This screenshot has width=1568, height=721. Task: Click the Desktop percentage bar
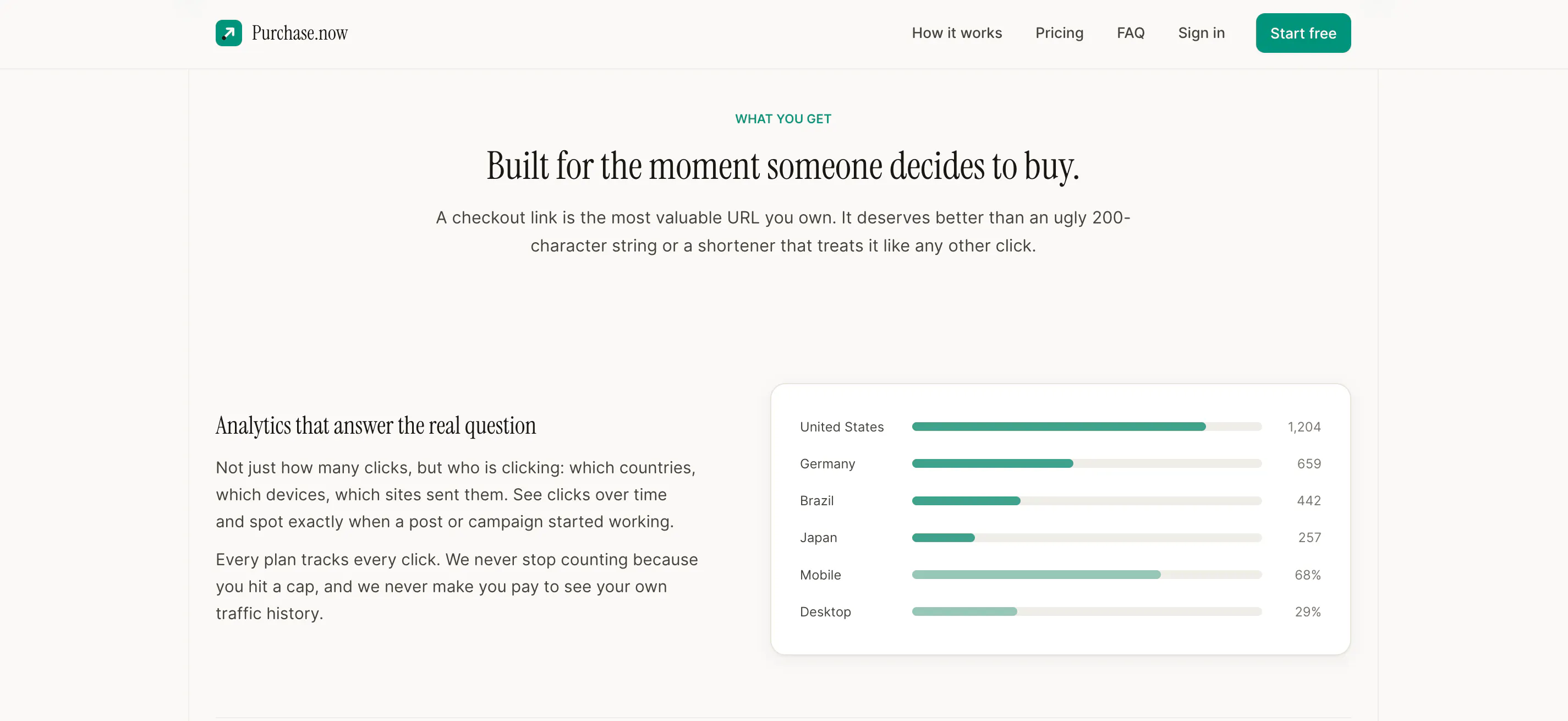(1087, 611)
